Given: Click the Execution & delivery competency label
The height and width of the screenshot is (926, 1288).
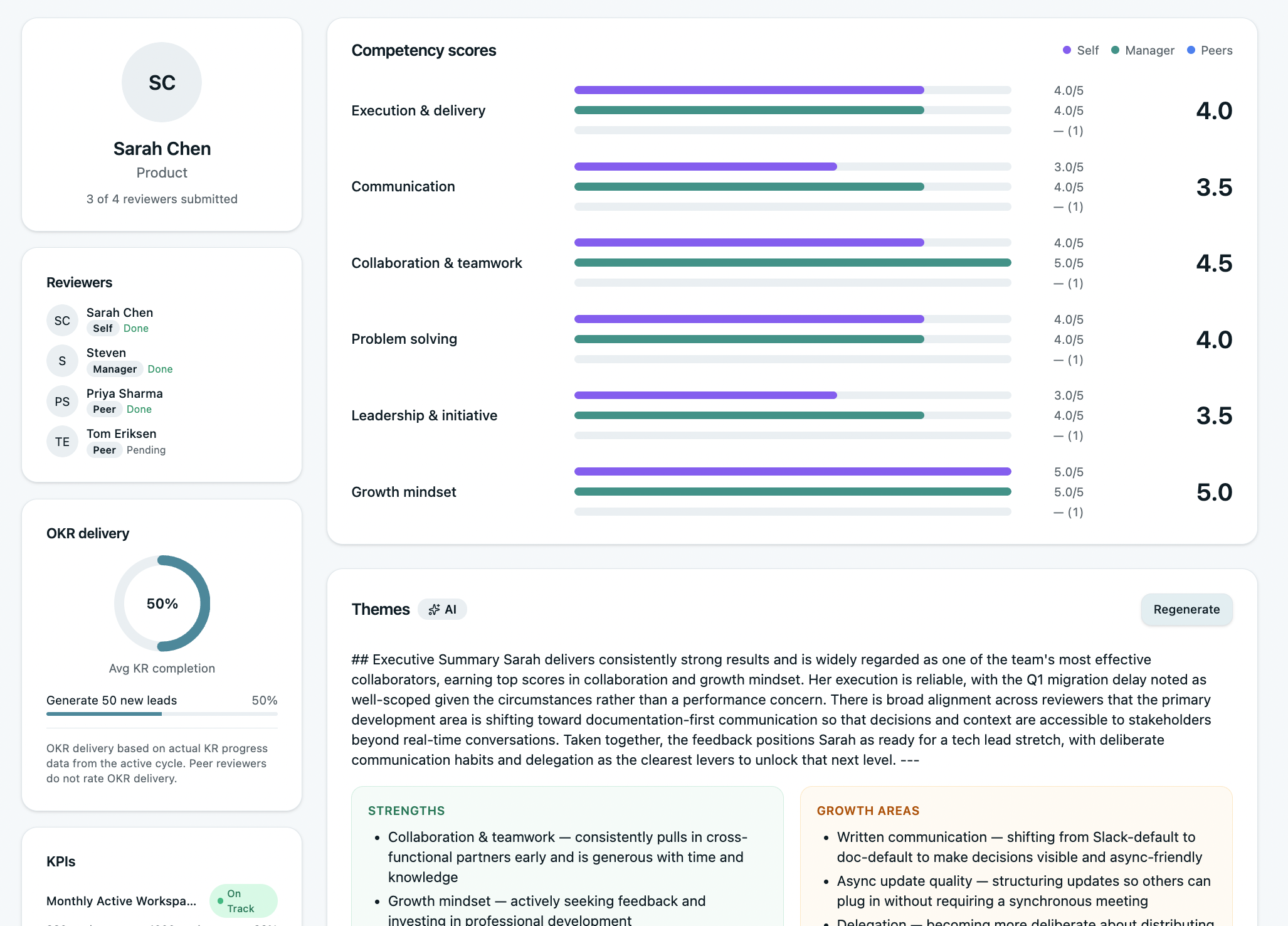Looking at the screenshot, I should coord(418,110).
